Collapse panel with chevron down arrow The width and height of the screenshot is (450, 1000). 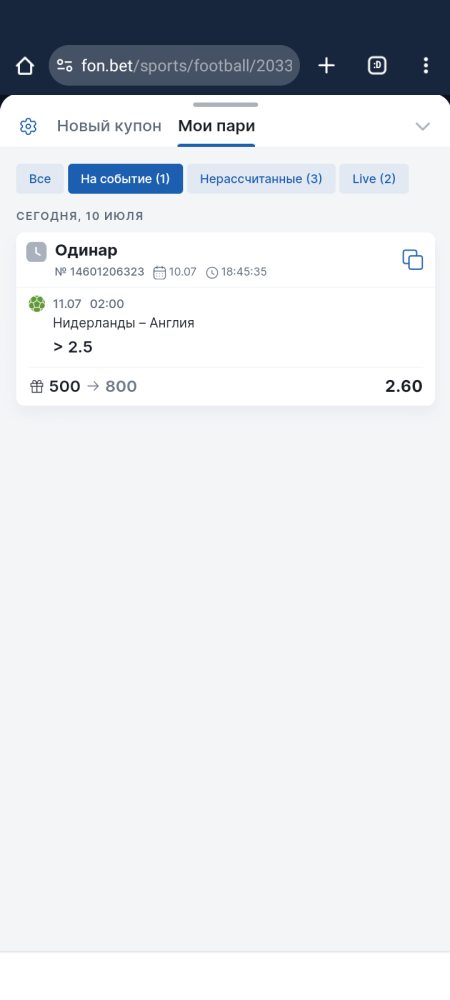pos(423,126)
